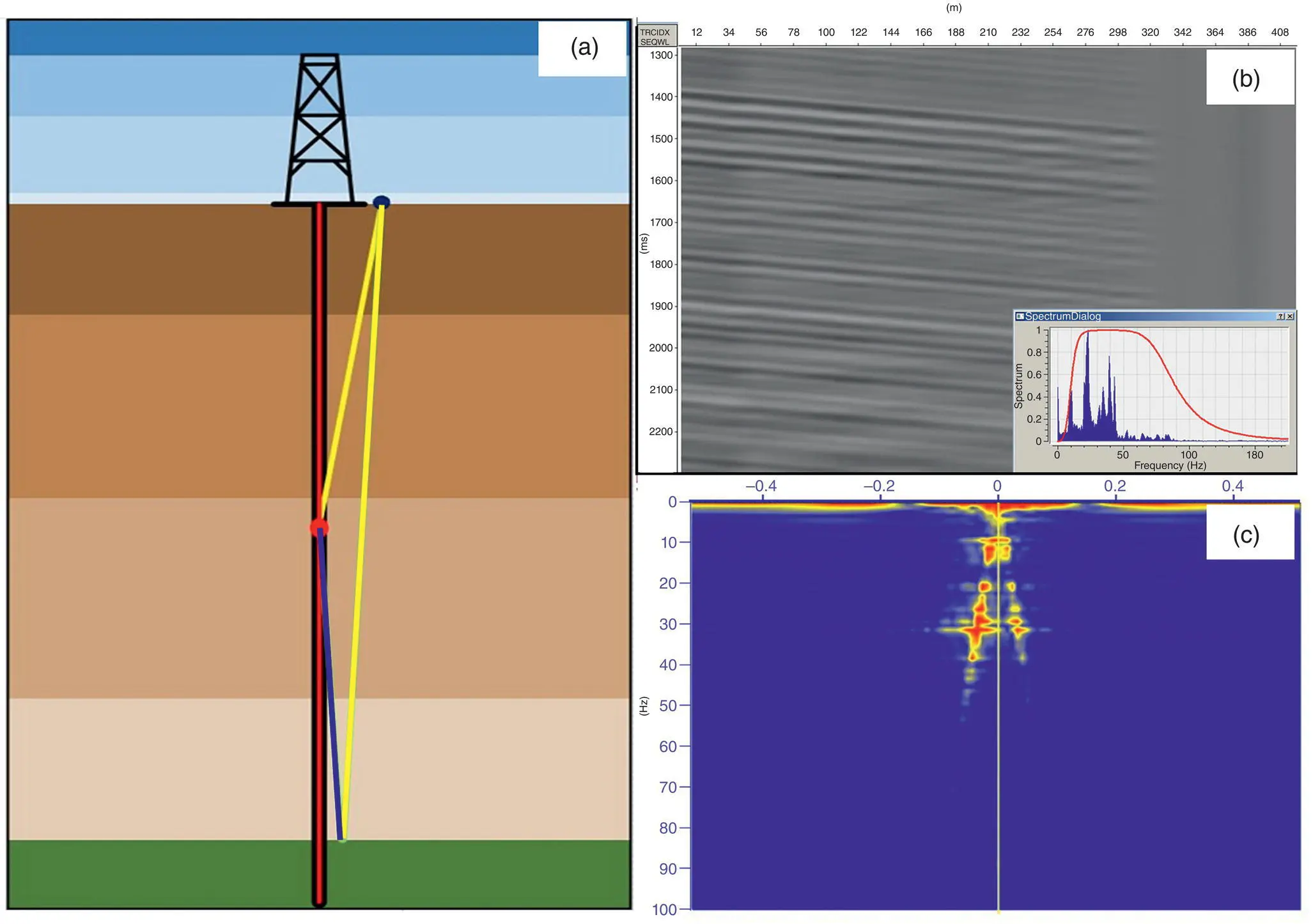This screenshot has width=1313, height=924.
Task: Click the dark blue surface source marker
Action: coord(382,202)
